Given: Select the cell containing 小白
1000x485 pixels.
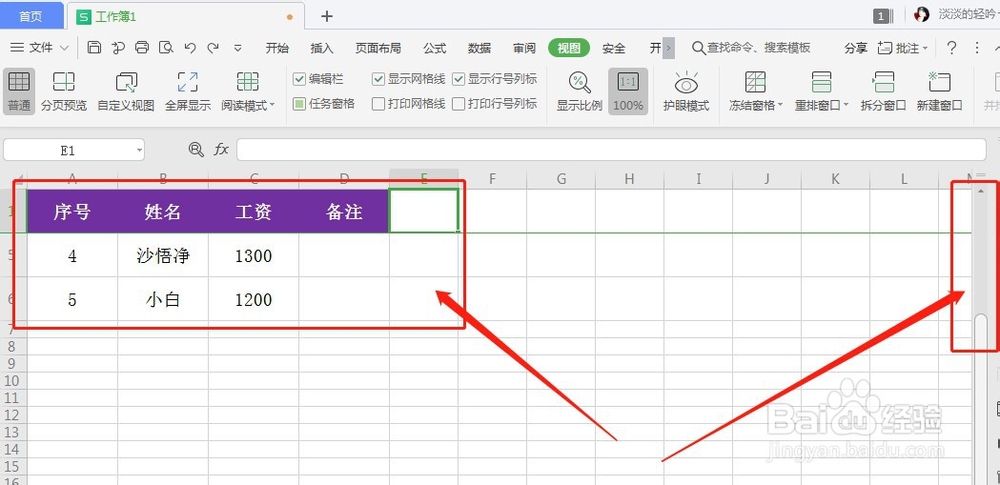Looking at the screenshot, I should (x=163, y=299).
